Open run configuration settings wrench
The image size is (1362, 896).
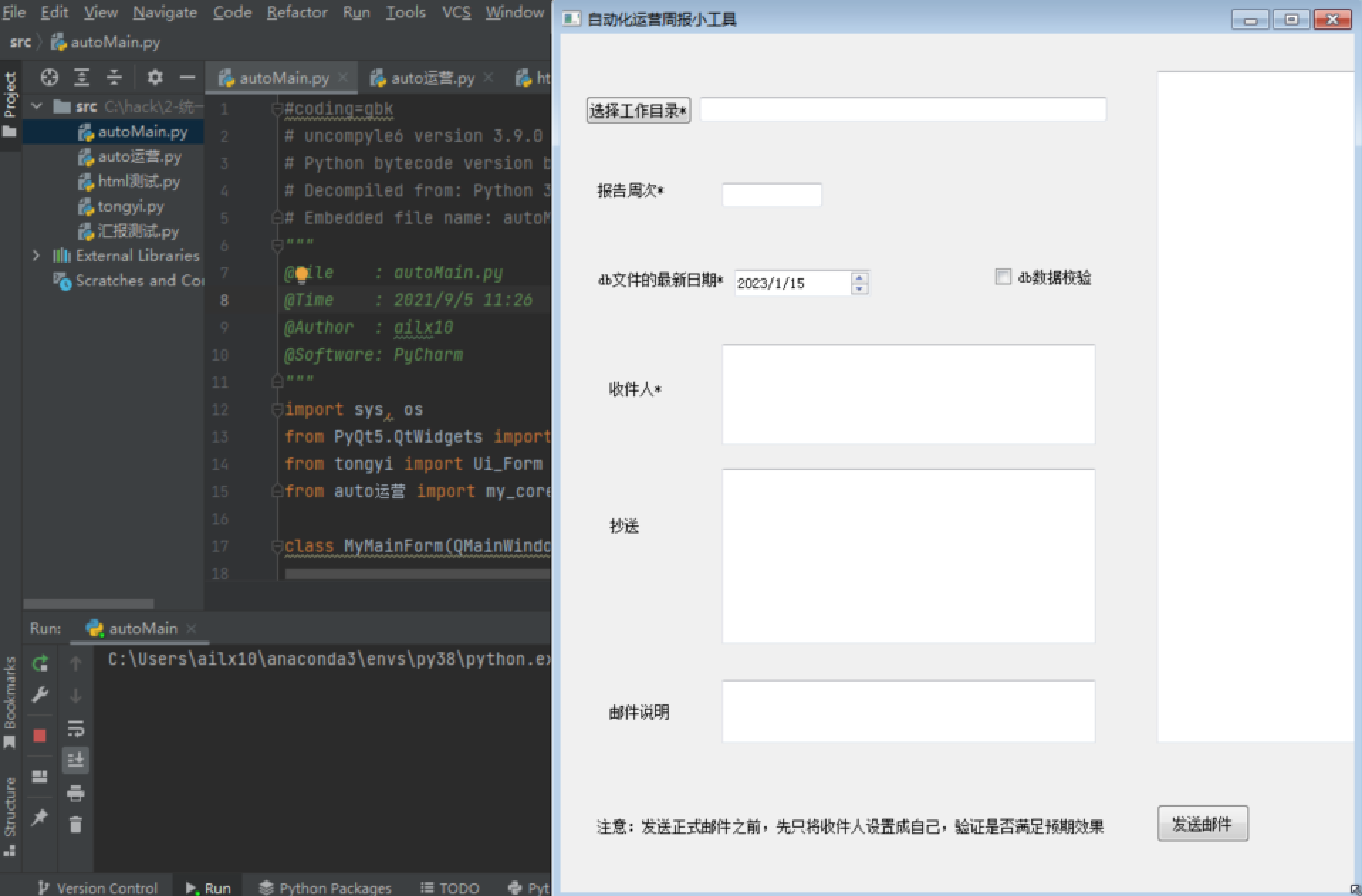tap(40, 694)
